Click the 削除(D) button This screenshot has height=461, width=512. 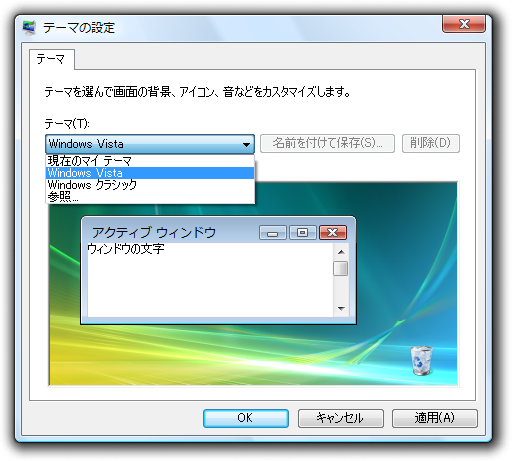pyautogui.click(x=431, y=143)
